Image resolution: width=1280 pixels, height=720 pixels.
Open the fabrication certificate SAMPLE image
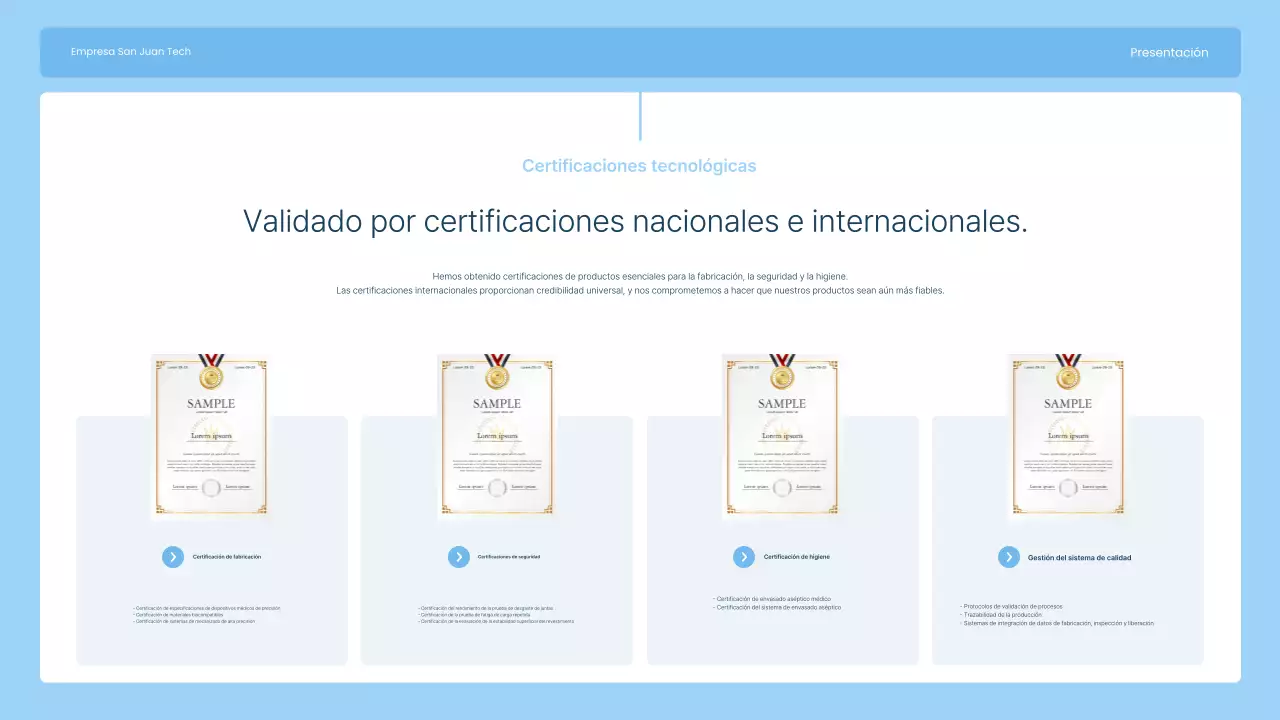210,437
